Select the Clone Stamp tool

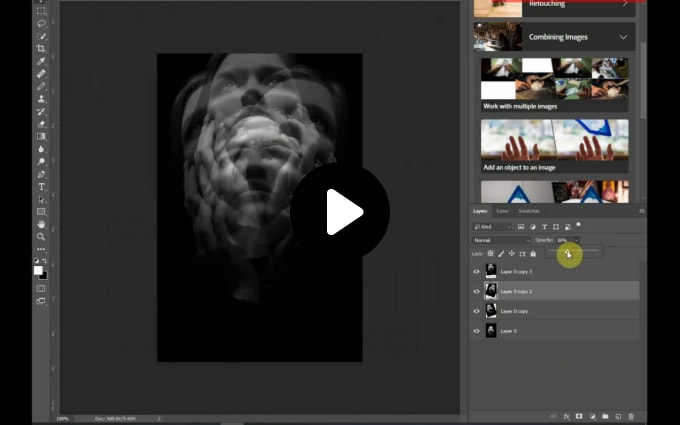[41, 99]
